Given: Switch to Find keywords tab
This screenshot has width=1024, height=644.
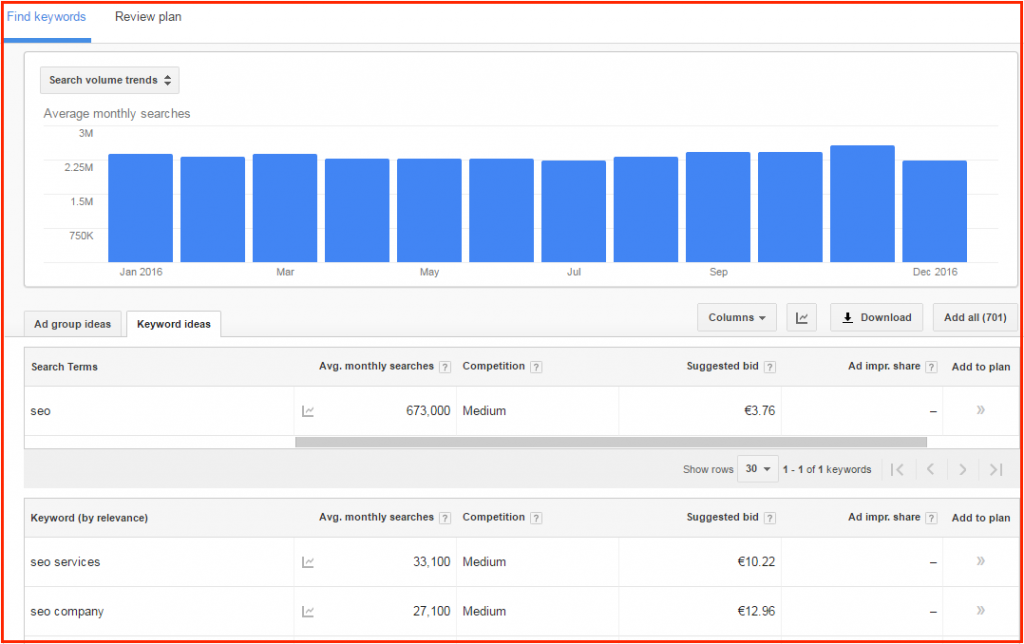Looking at the screenshot, I should click(46, 17).
